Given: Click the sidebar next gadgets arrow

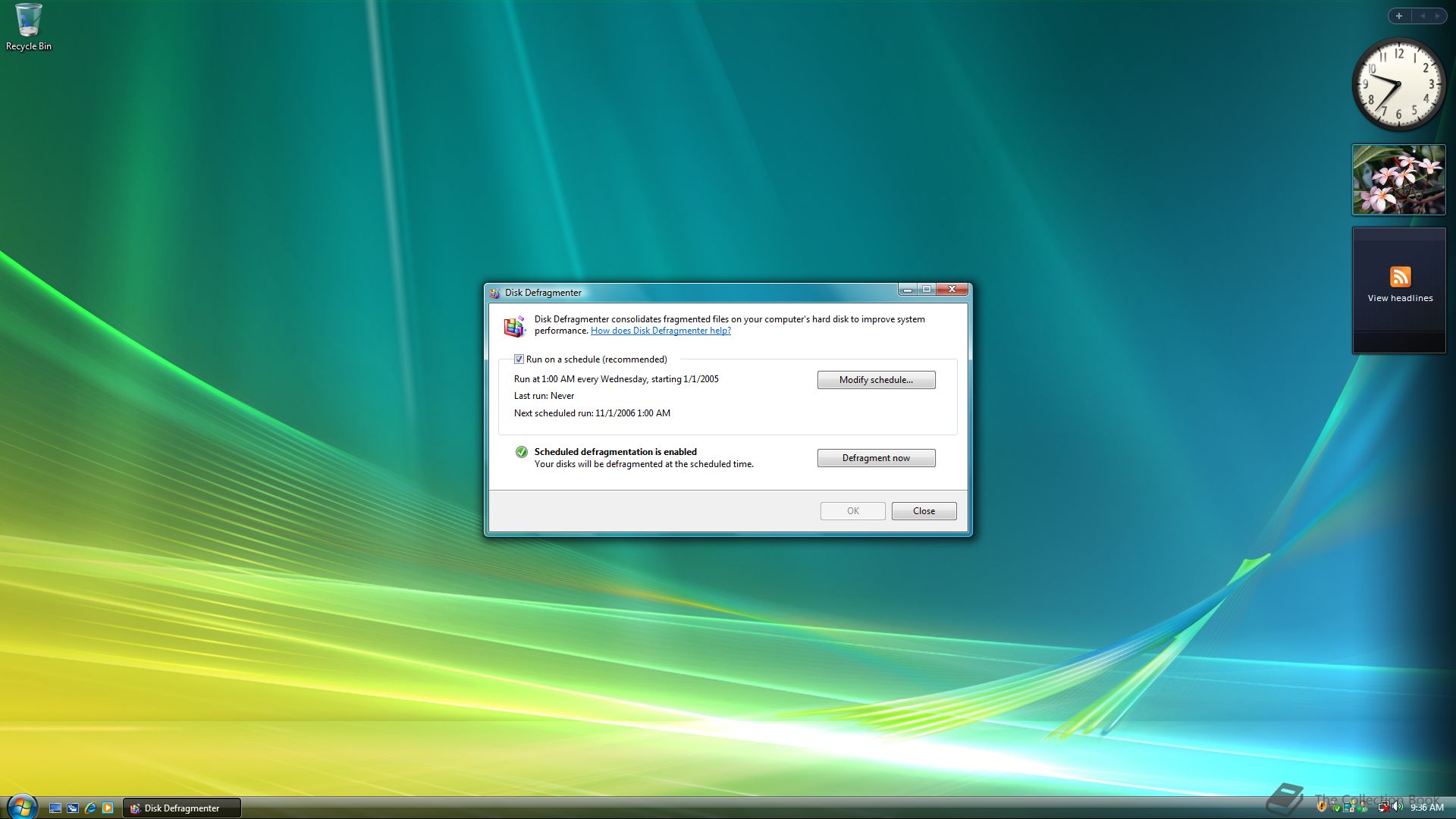Looking at the screenshot, I should (1438, 16).
